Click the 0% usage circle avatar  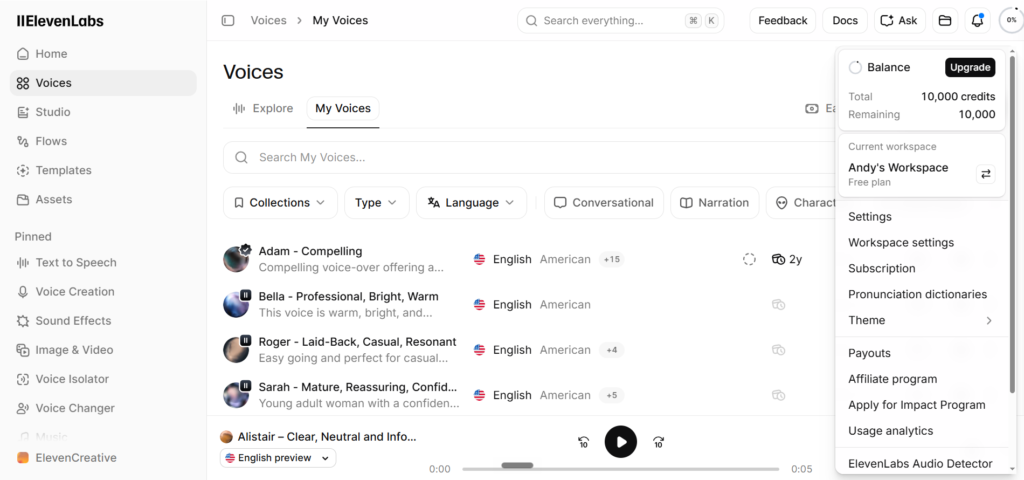click(1011, 20)
